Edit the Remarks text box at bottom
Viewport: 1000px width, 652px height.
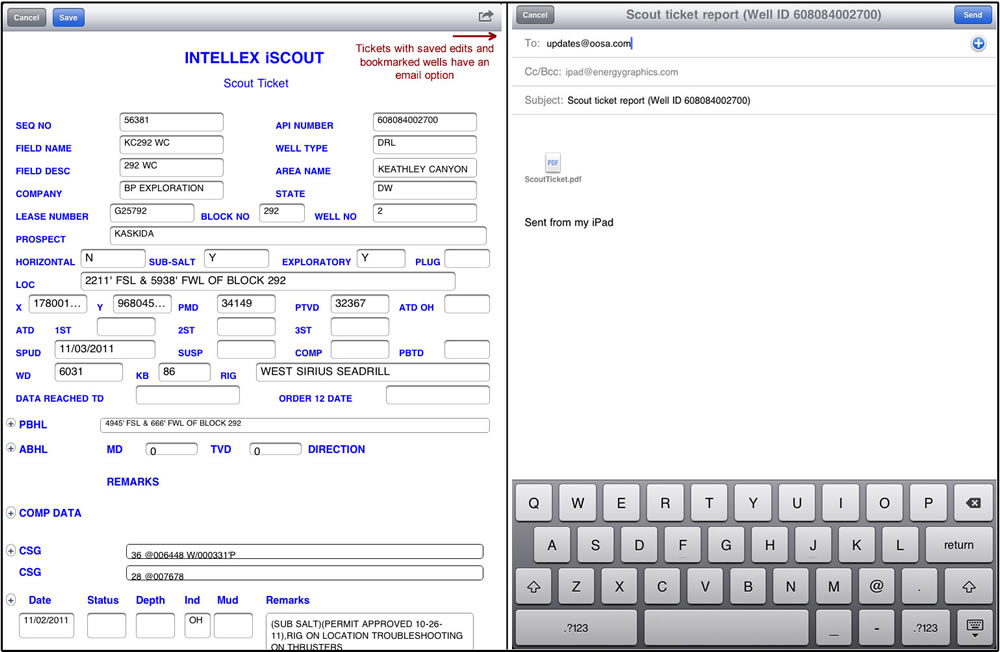click(370, 632)
